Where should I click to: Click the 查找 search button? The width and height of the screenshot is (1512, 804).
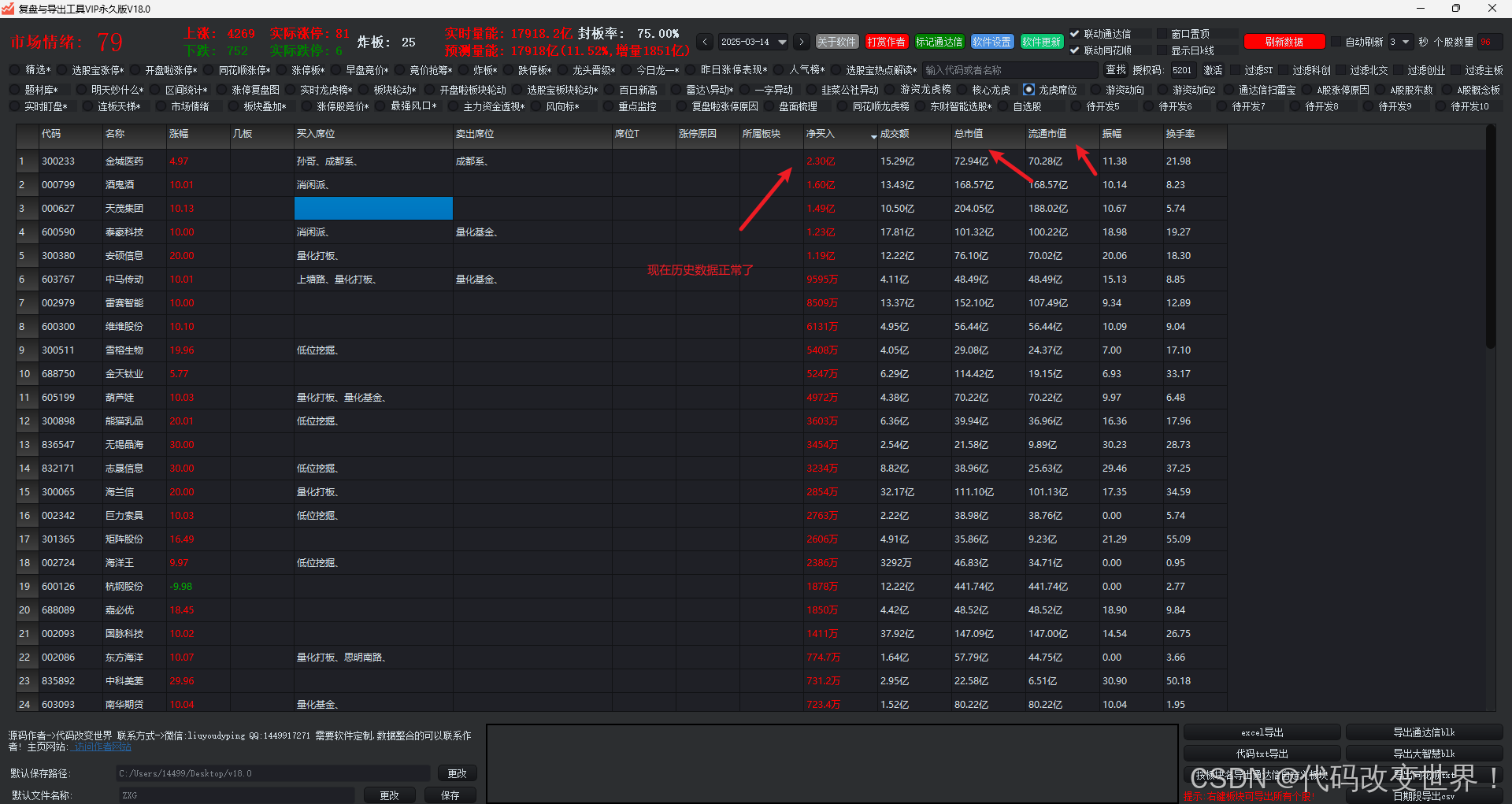1115,70
